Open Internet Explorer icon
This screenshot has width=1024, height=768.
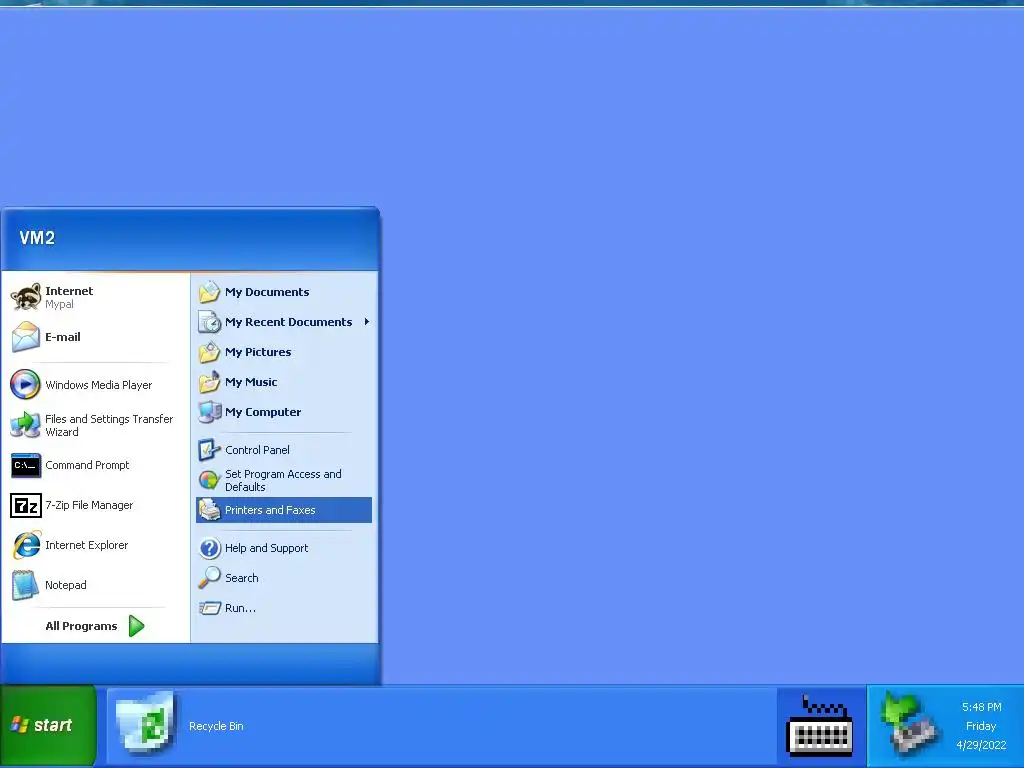coord(26,545)
